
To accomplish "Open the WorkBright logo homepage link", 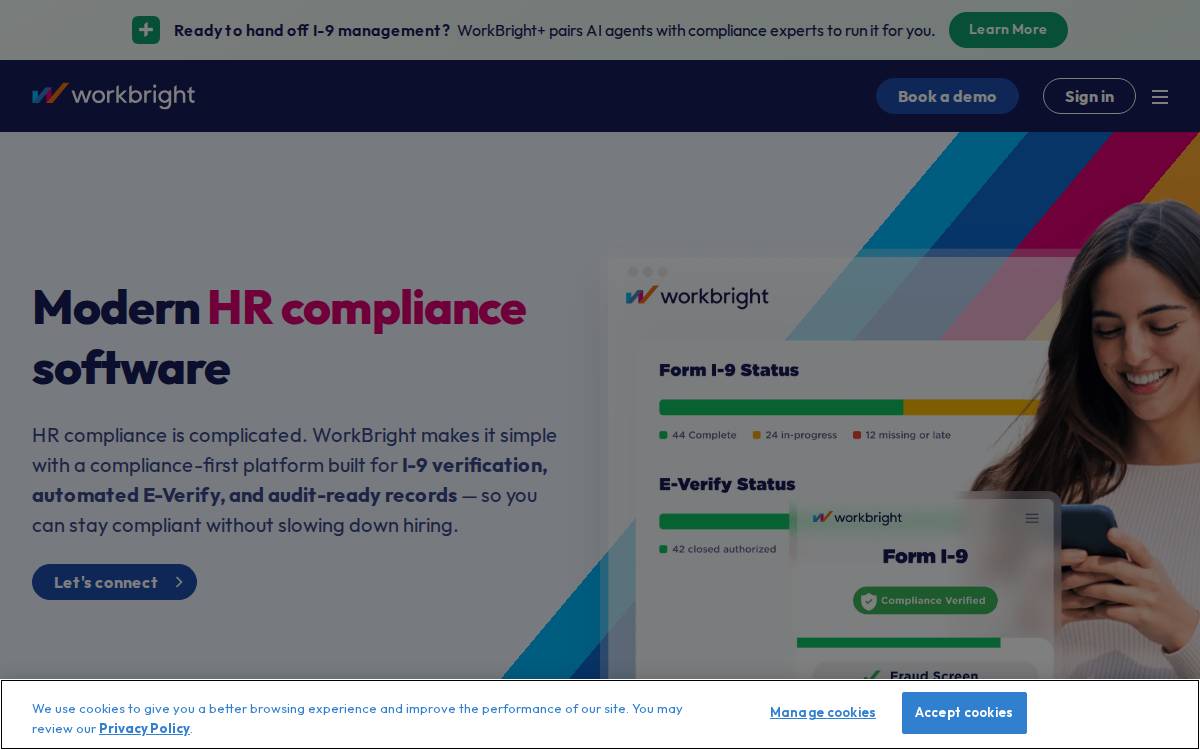I will tap(113, 96).
